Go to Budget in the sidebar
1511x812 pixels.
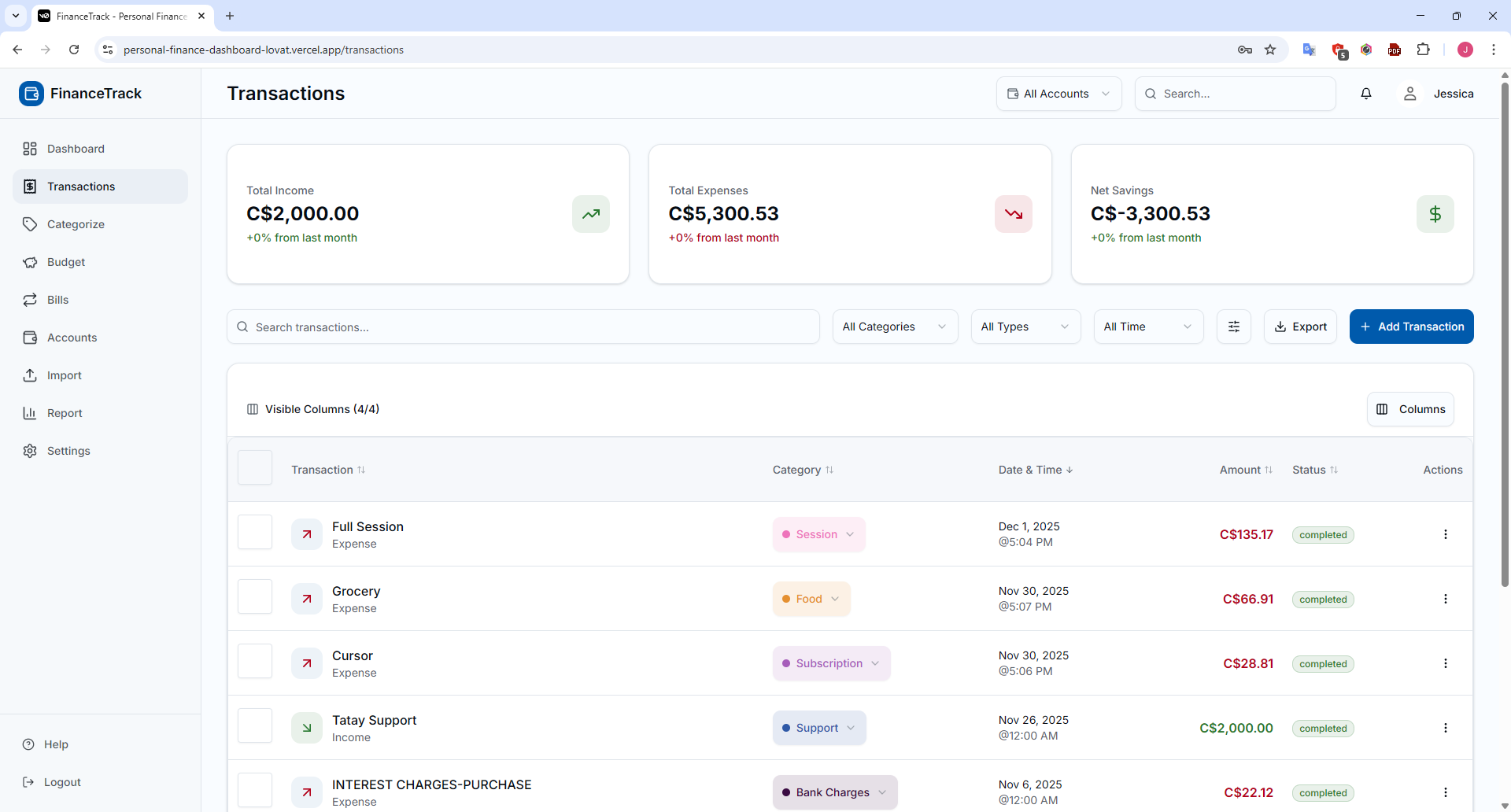[66, 262]
